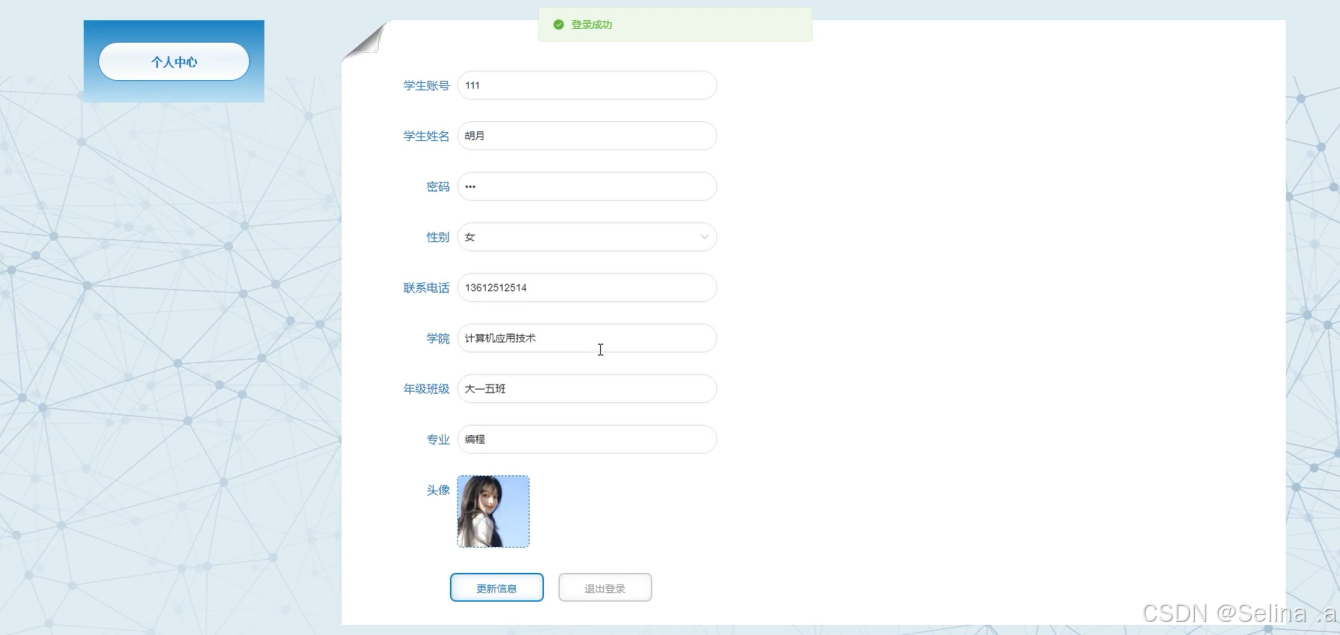The image size is (1340, 635).
Task: Focus the 密码 password field
Action: 587,187
